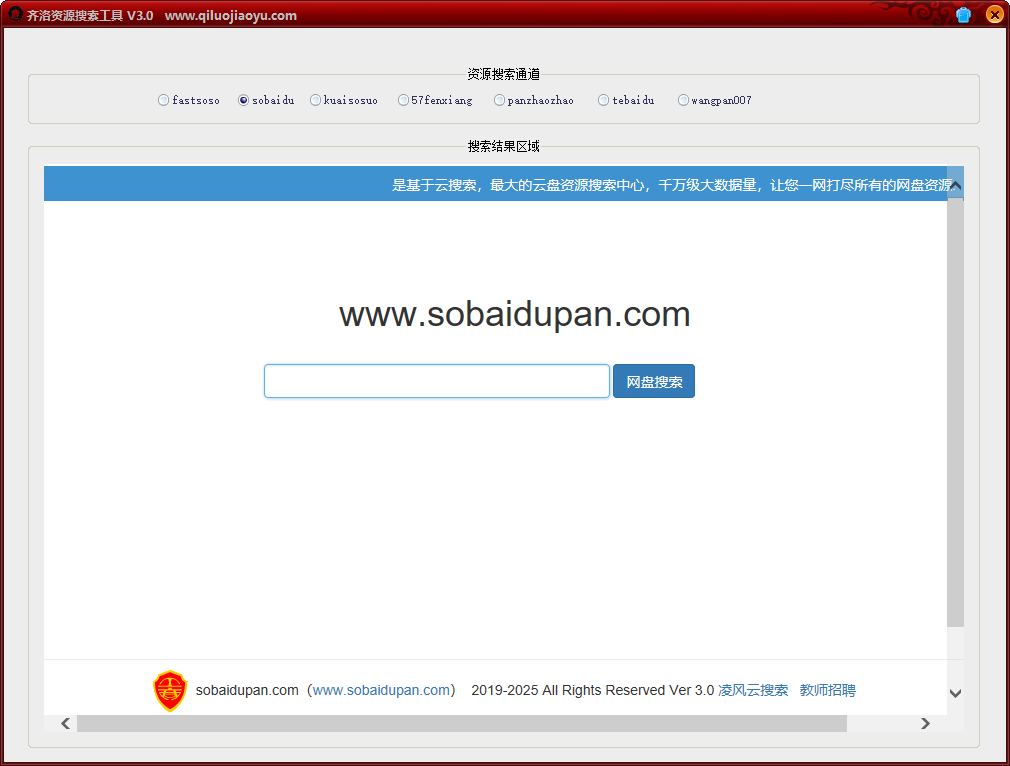Open the 凌风云搜索 link

pos(753,690)
